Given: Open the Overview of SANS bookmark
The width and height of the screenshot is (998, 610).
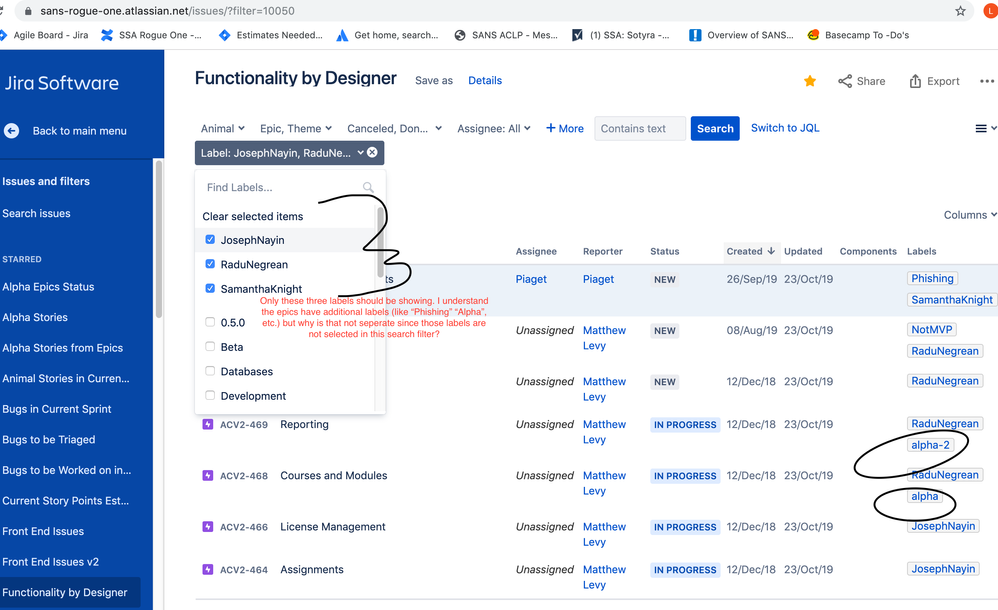Looking at the screenshot, I should pyautogui.click(x=741, y=35).
